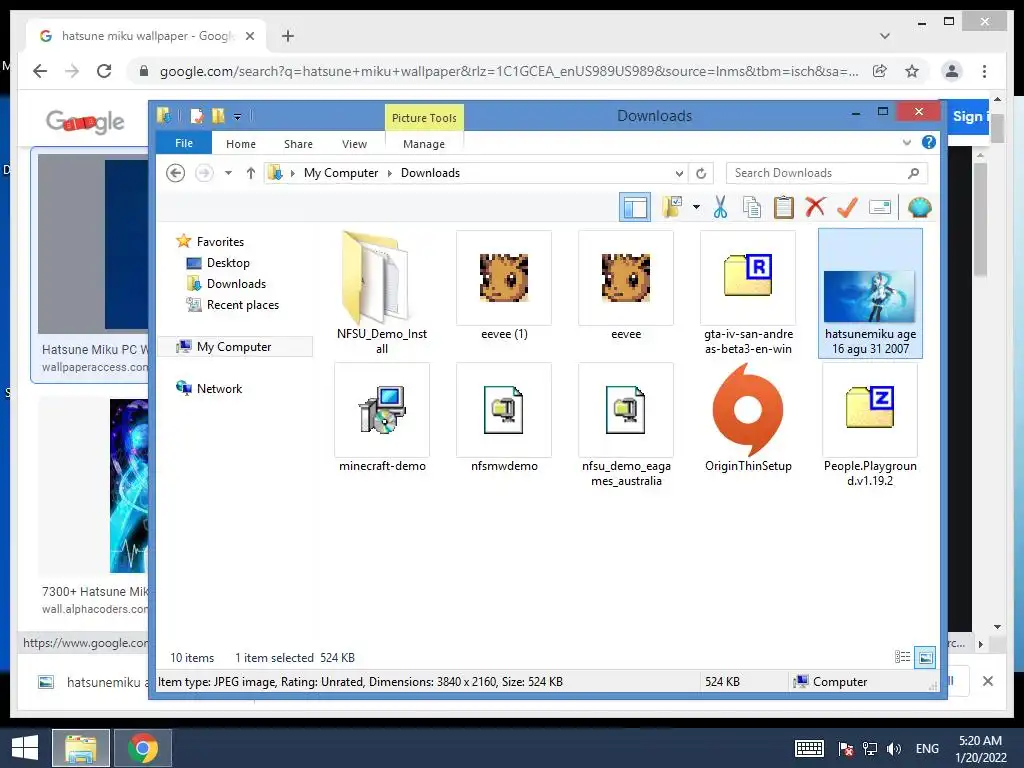
Task: Click Windows Start button
Action: (x=25, y=748)
